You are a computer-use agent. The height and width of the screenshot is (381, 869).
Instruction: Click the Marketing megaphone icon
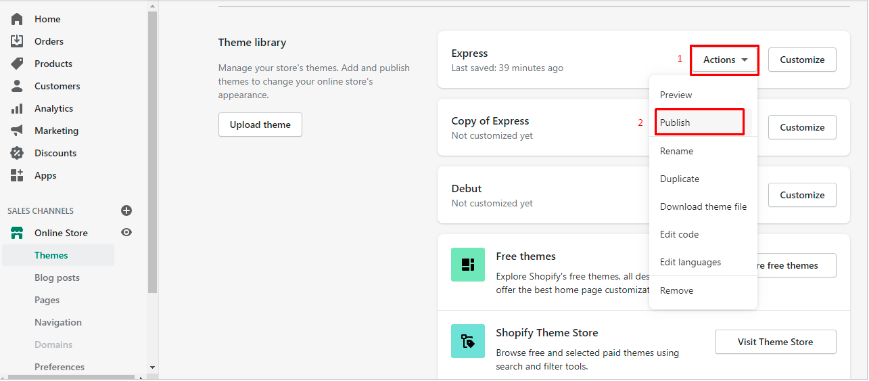point(17,131)
